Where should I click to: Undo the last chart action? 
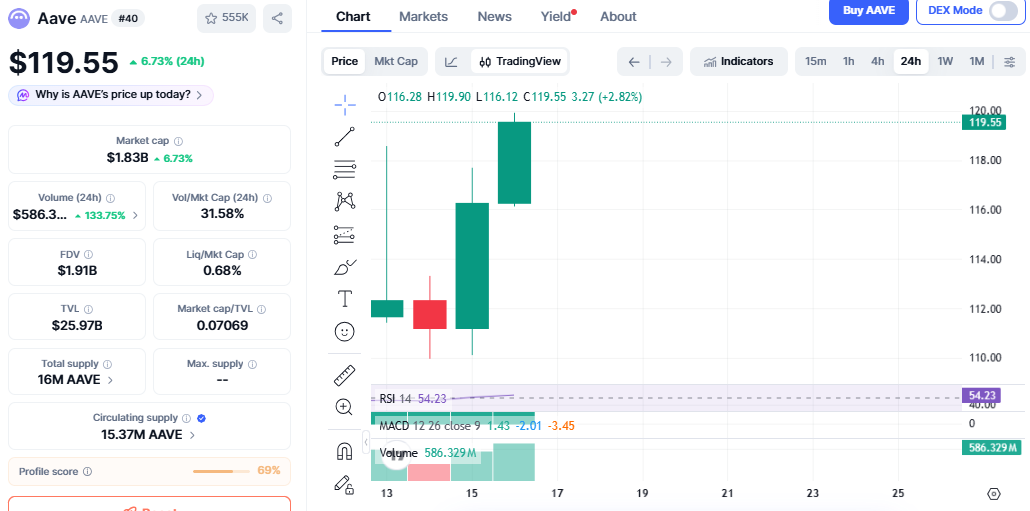pos(634,62)
